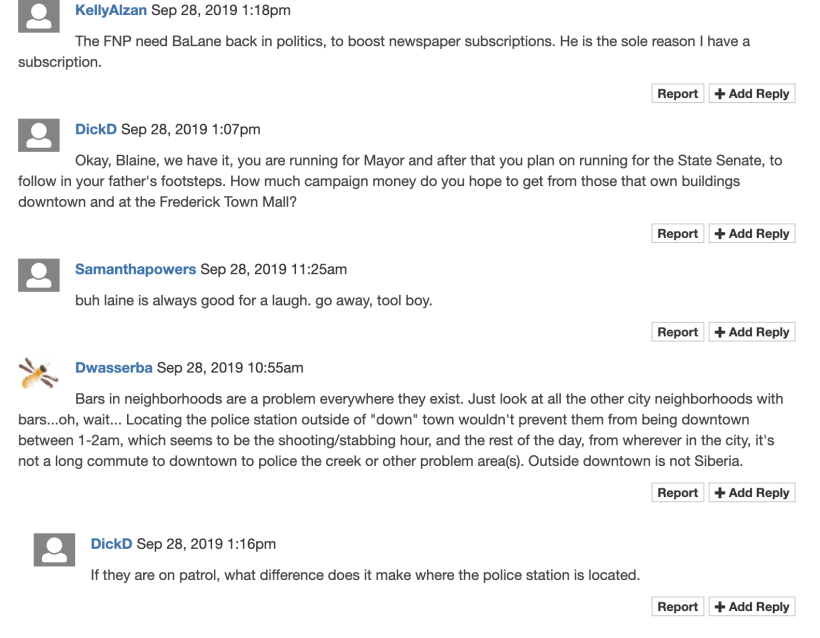Open Samanthapowers' username link
Screen dimensions: 820x638
[136, 268]
